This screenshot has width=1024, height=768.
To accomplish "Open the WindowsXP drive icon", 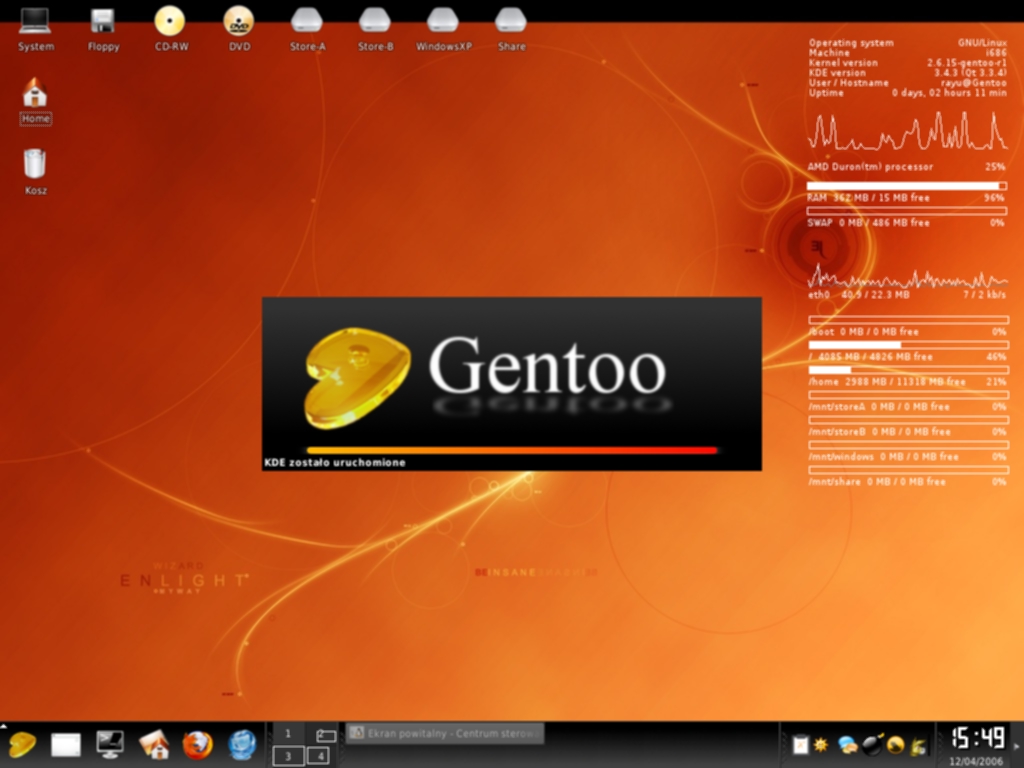I will tap(443, 29).
